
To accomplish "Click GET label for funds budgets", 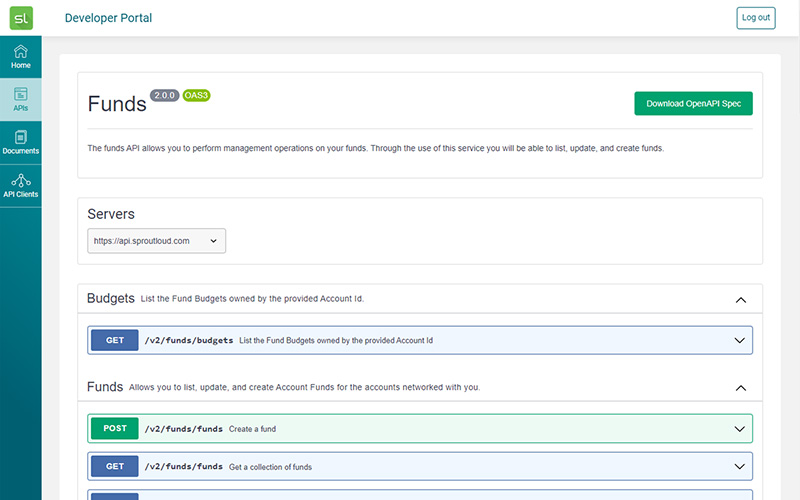I will tap(115, 340).
